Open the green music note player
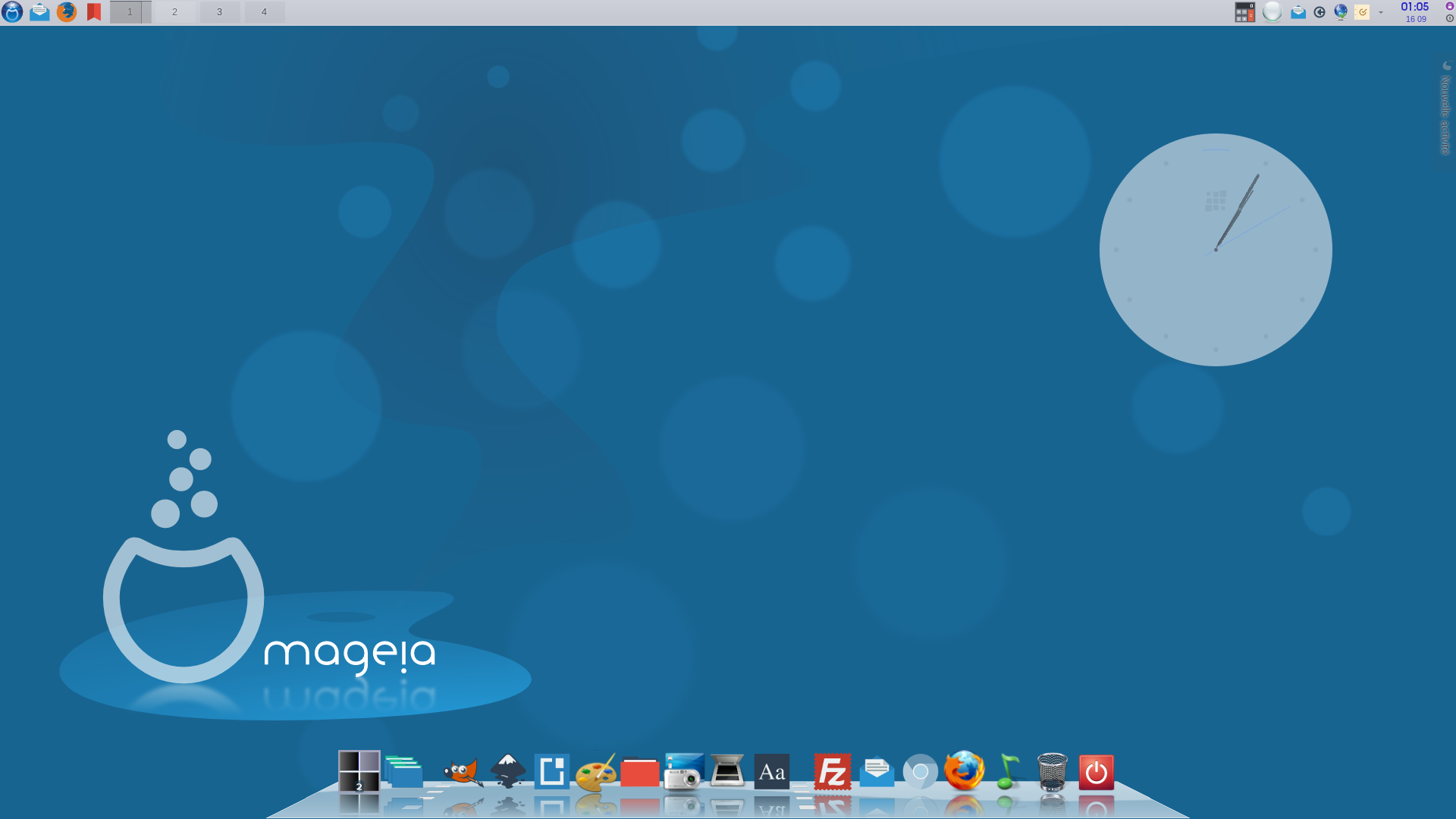This screenshot has height=819, width=1456. 1009,772
